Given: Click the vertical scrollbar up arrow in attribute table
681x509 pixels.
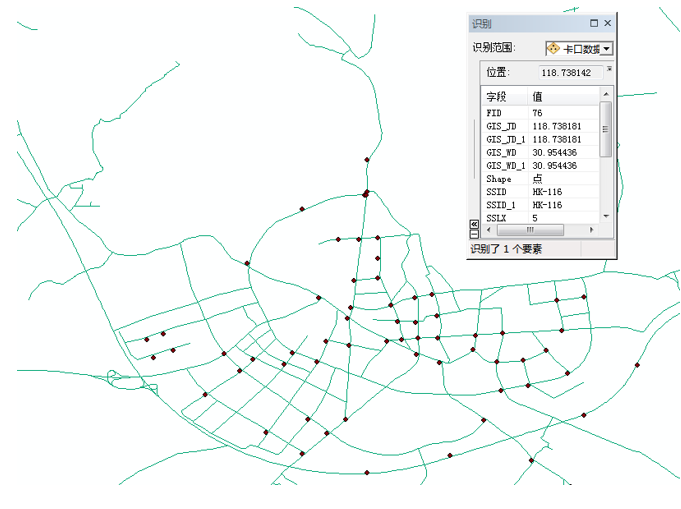Looking at the screenshot, I should click(x=606, y=94).
